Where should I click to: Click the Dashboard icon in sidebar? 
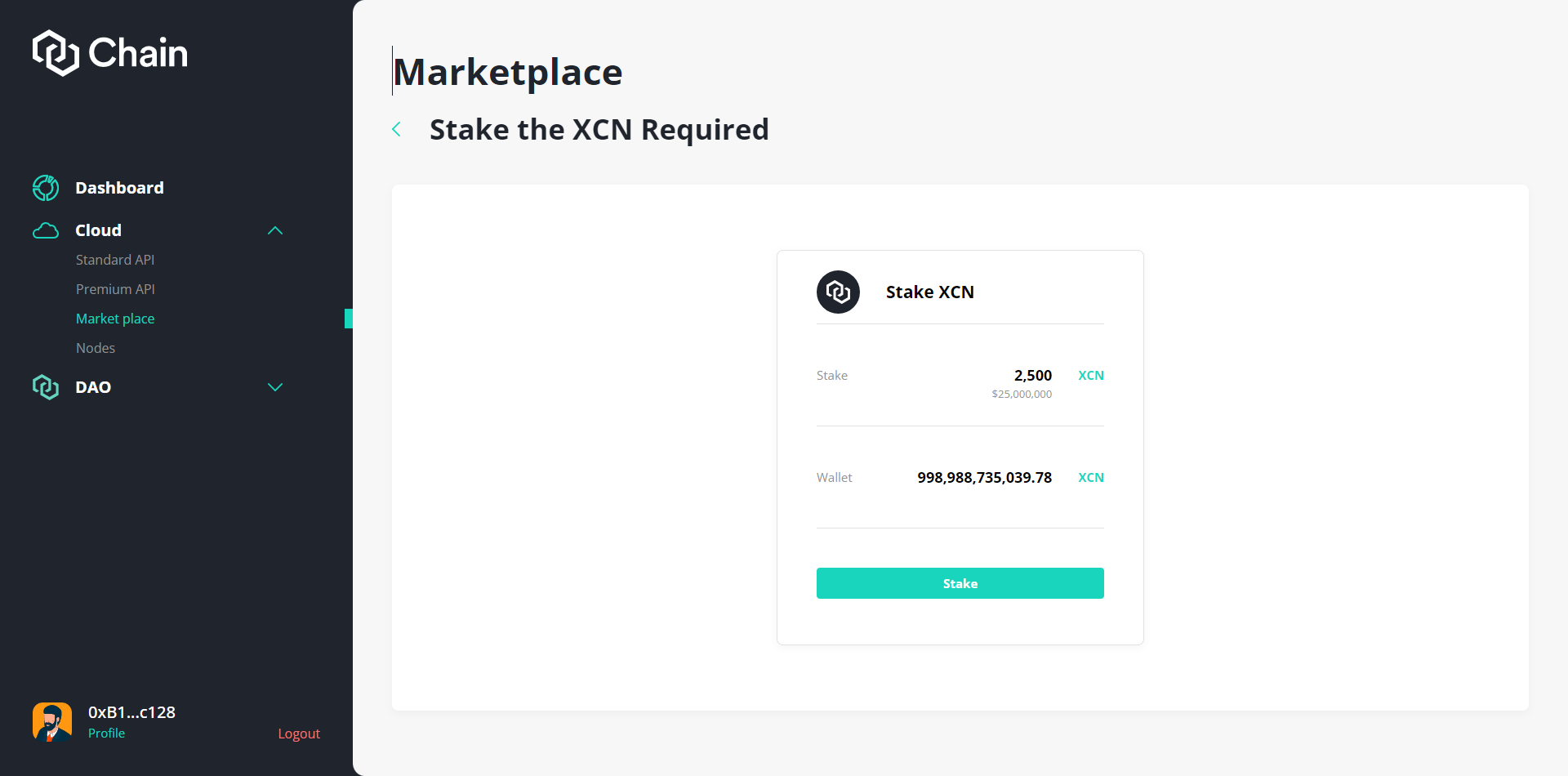click(46, 188)
